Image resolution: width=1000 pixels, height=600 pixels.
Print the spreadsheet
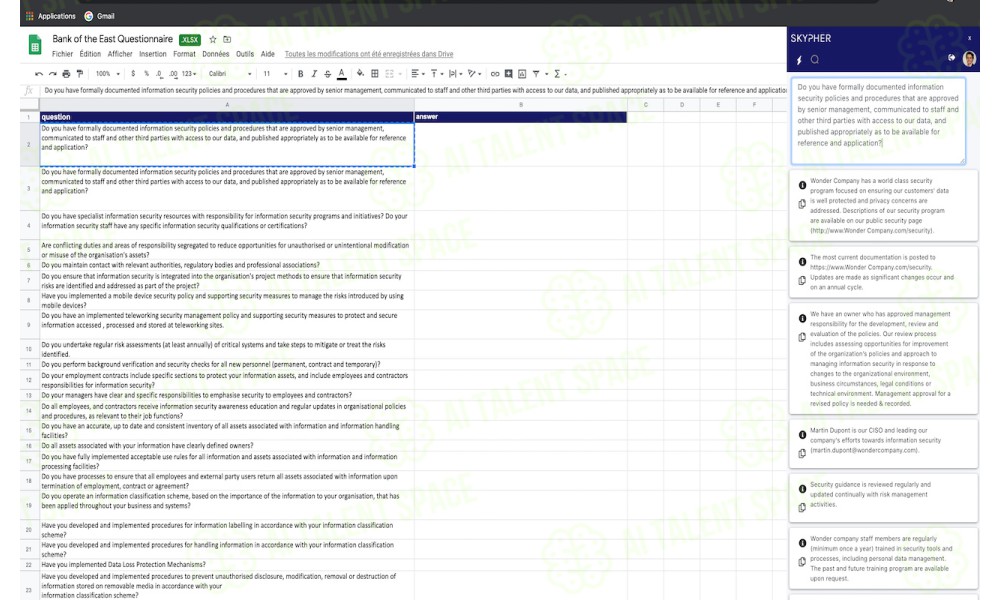coord(66,74)
